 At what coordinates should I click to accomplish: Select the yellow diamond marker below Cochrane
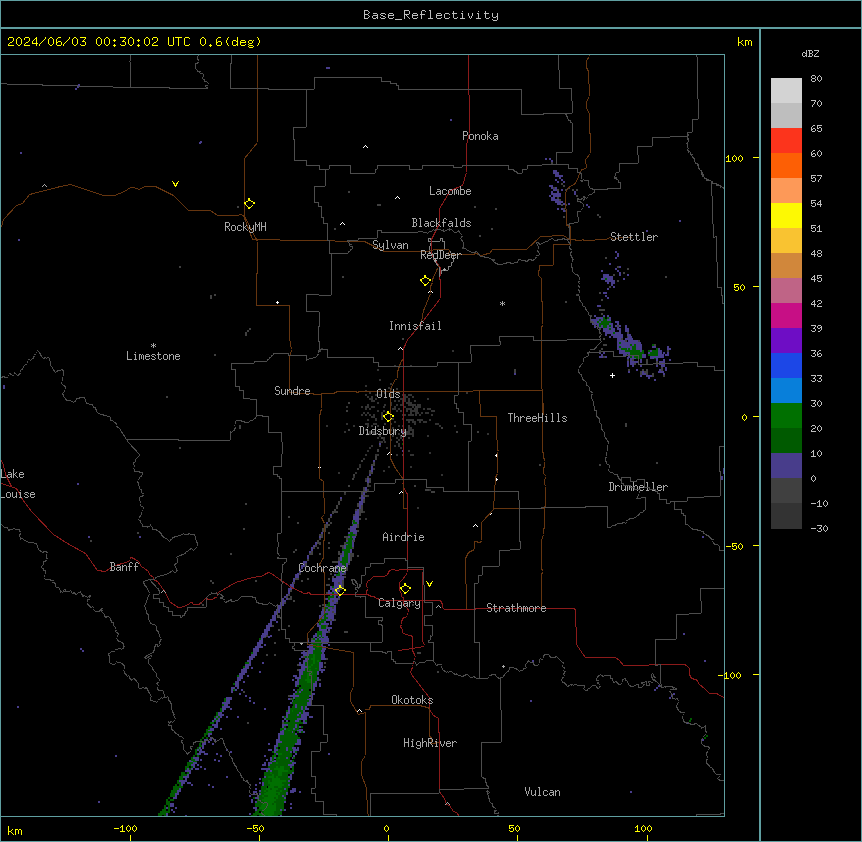pos(340,591)
